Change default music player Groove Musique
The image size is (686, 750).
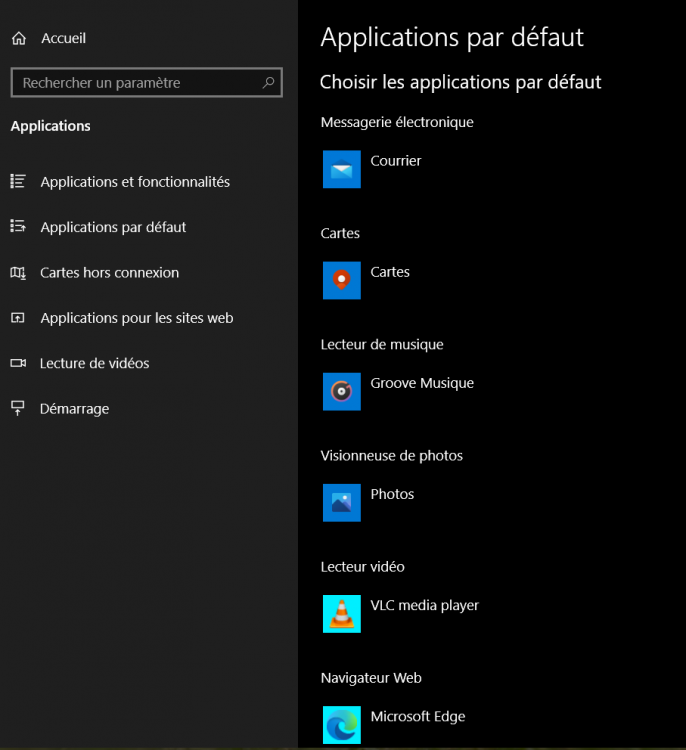click(x=422, y=383)
